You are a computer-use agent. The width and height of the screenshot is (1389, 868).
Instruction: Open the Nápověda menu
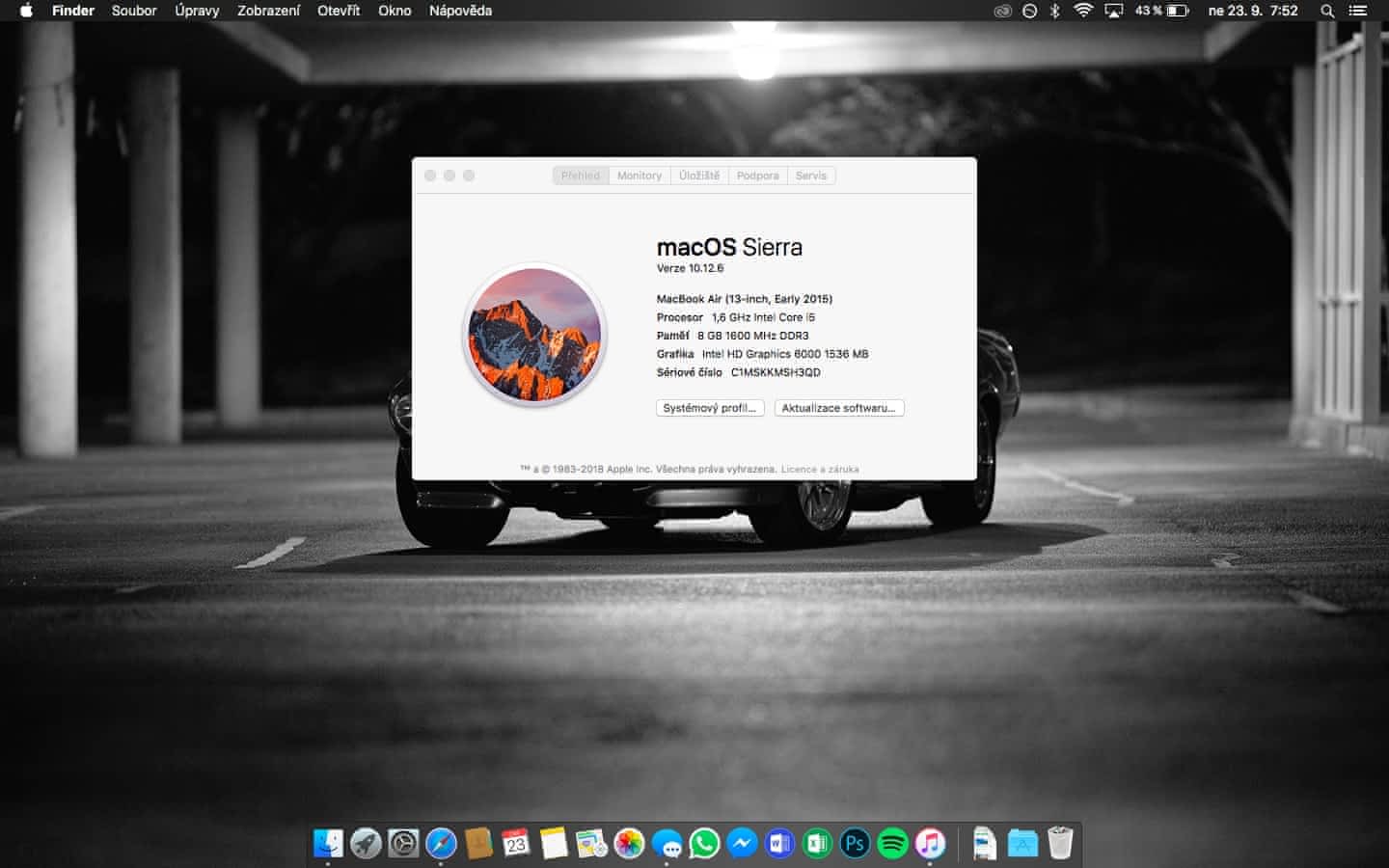coord(460,11)
